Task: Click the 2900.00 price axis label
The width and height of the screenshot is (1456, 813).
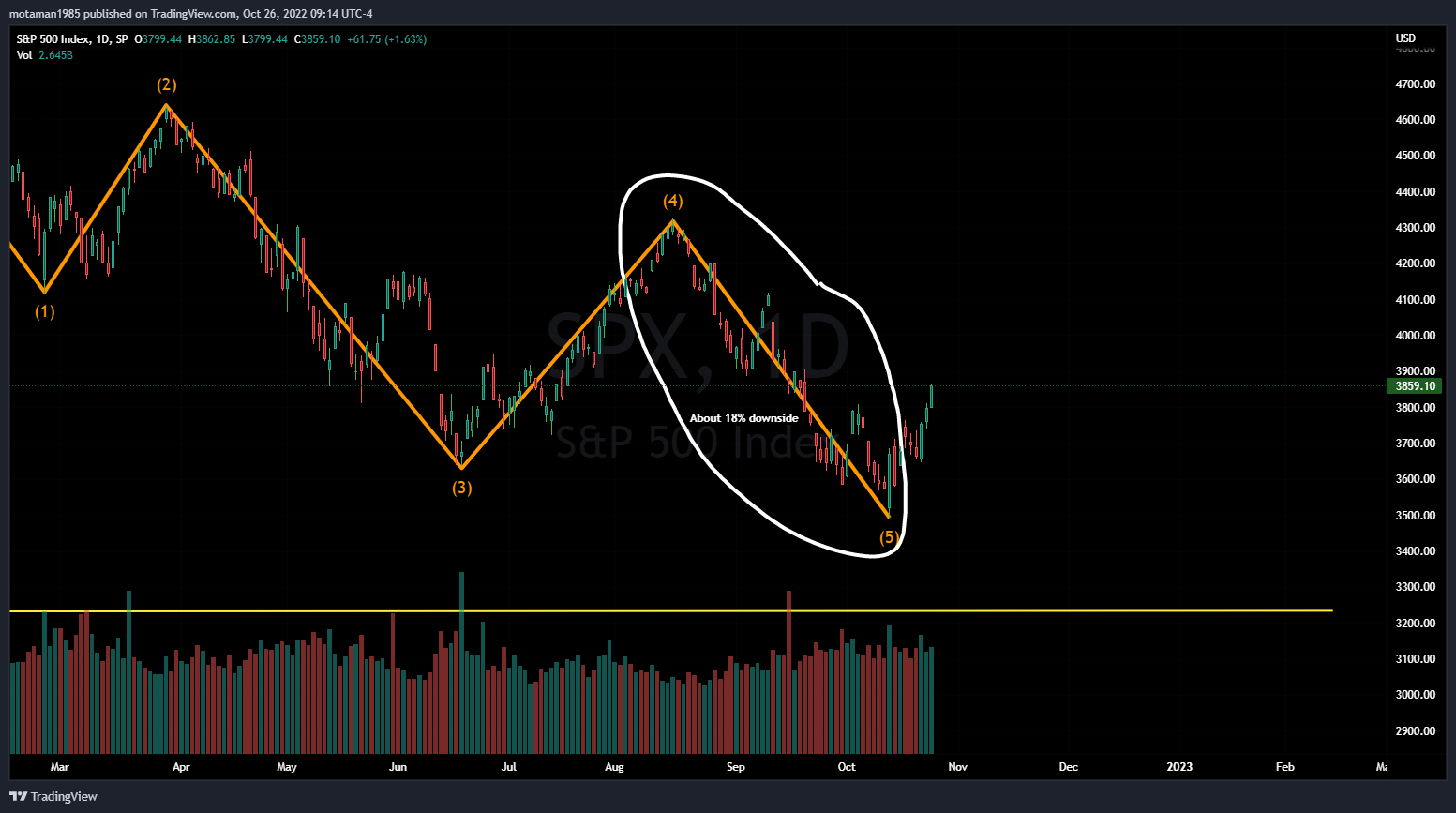Action: pyautogui.click(x=1415, y=731)
